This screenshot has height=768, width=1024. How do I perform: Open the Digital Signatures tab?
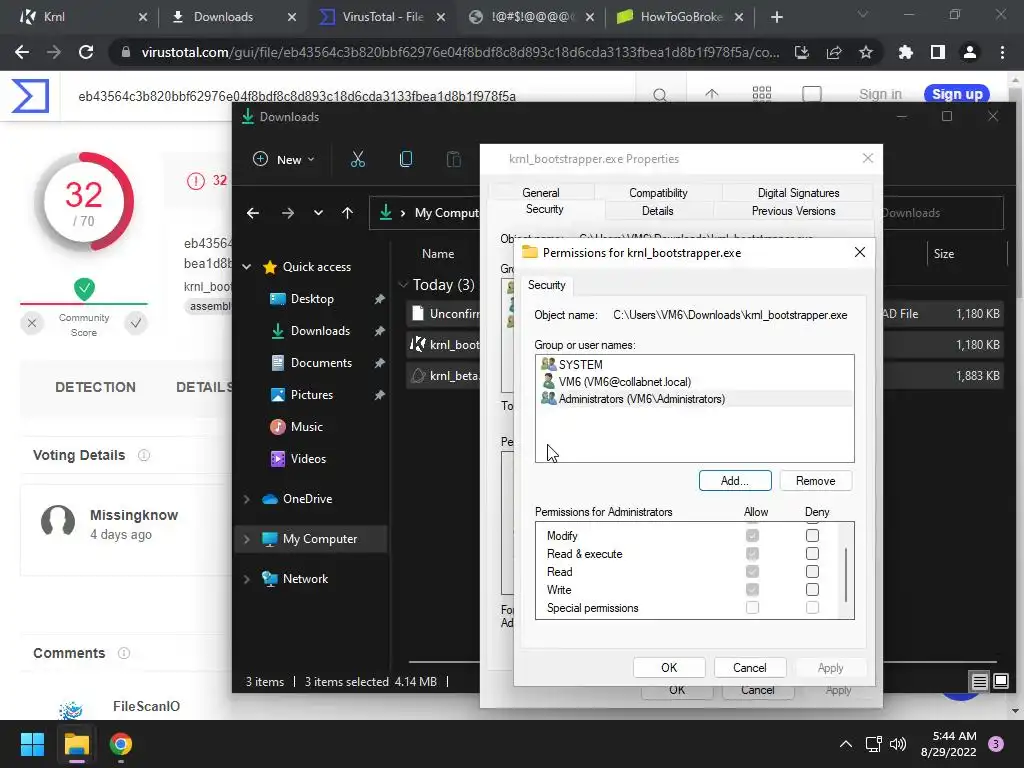tap(798, 193)
